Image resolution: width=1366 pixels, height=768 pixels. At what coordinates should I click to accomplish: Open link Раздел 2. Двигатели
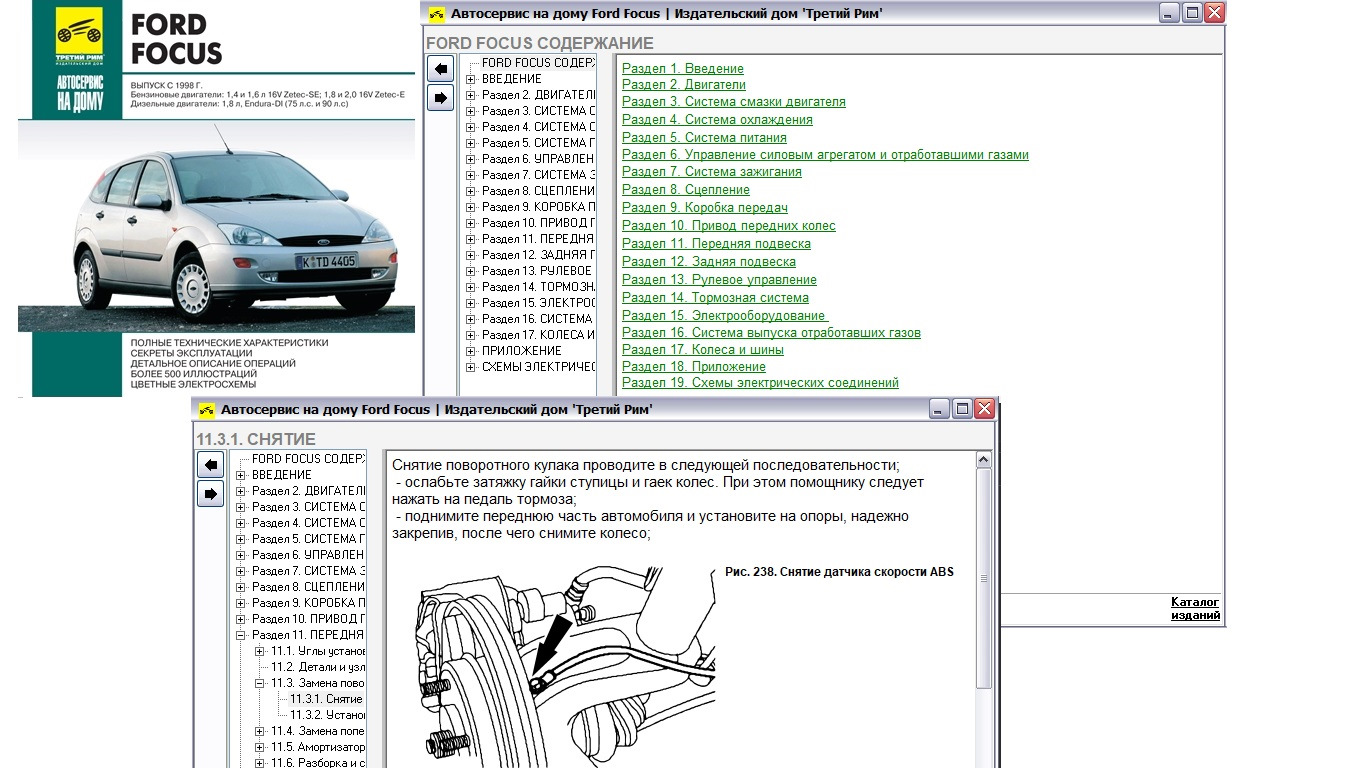pyautogui.click(x=684, y=85)
